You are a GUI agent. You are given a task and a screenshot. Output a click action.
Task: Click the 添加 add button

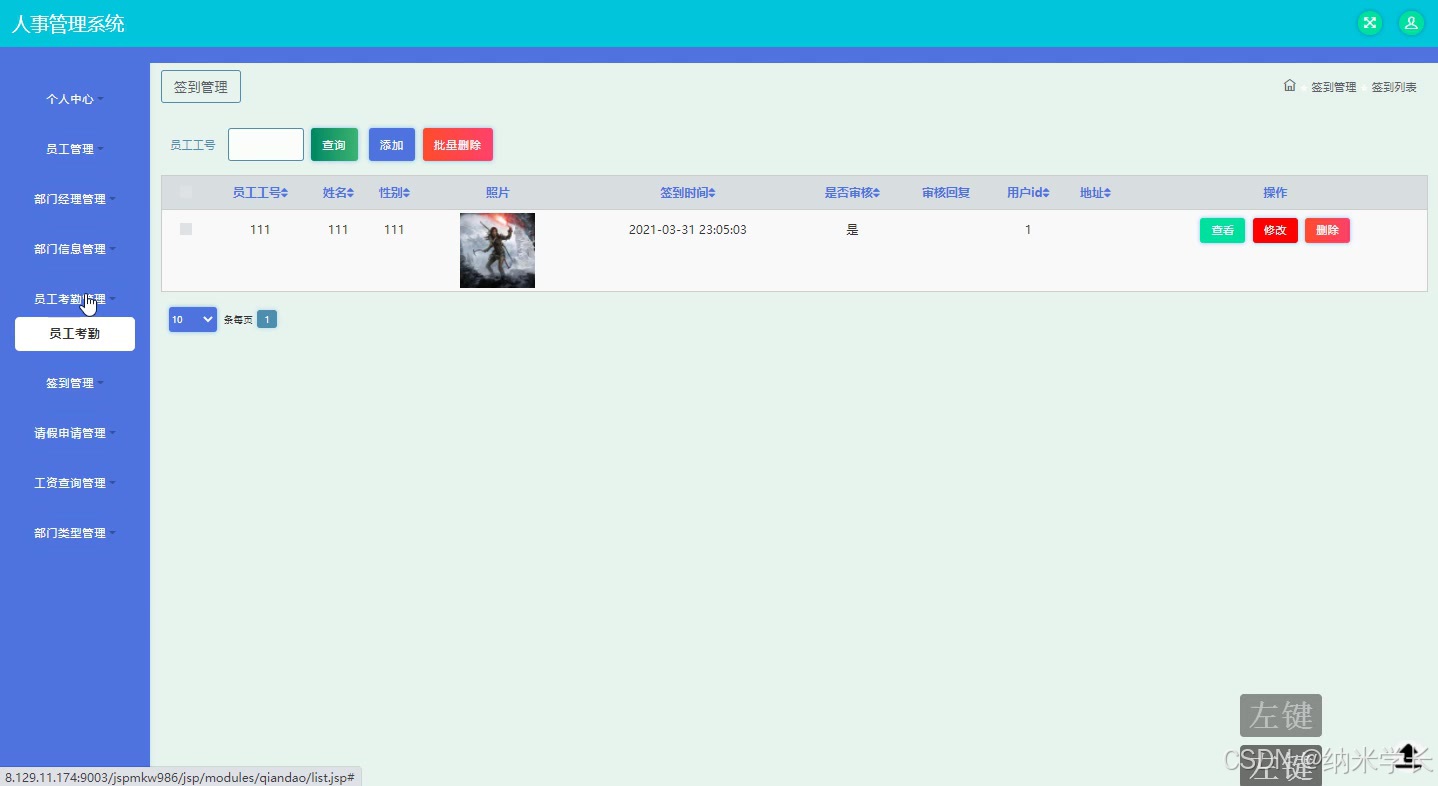392,145
